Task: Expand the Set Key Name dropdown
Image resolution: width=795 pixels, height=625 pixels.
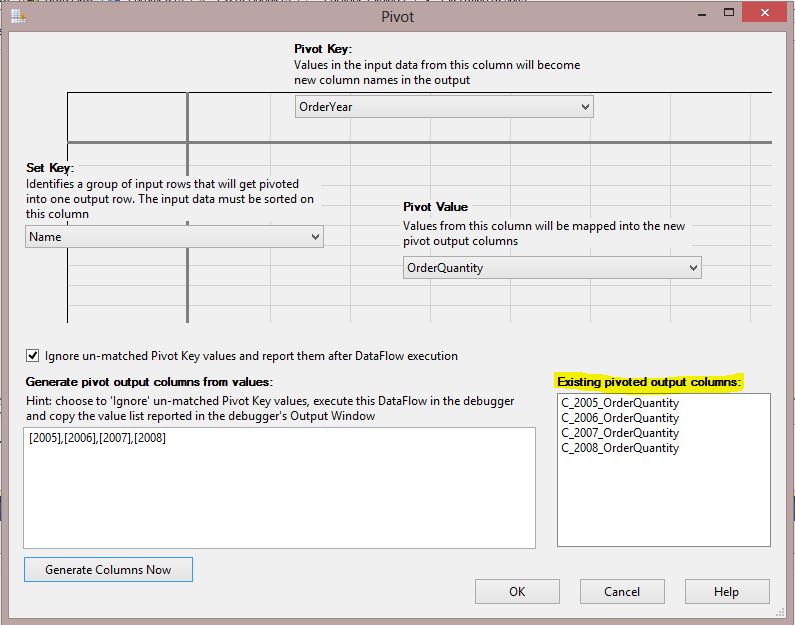Action: click(174, 237)
